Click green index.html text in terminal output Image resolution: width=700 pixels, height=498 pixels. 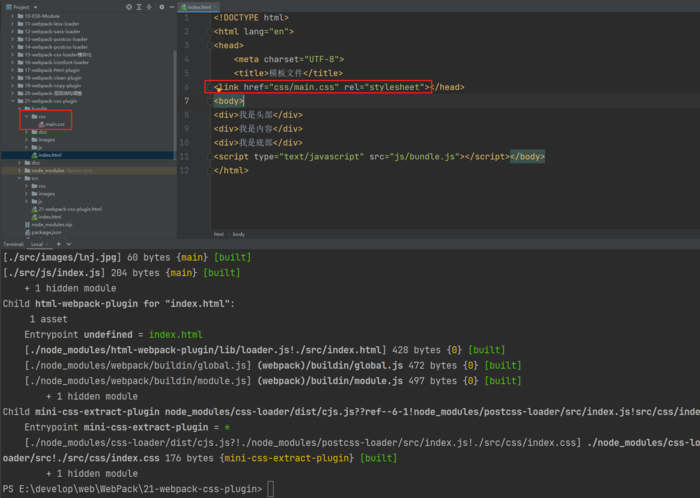coord(175,335)
